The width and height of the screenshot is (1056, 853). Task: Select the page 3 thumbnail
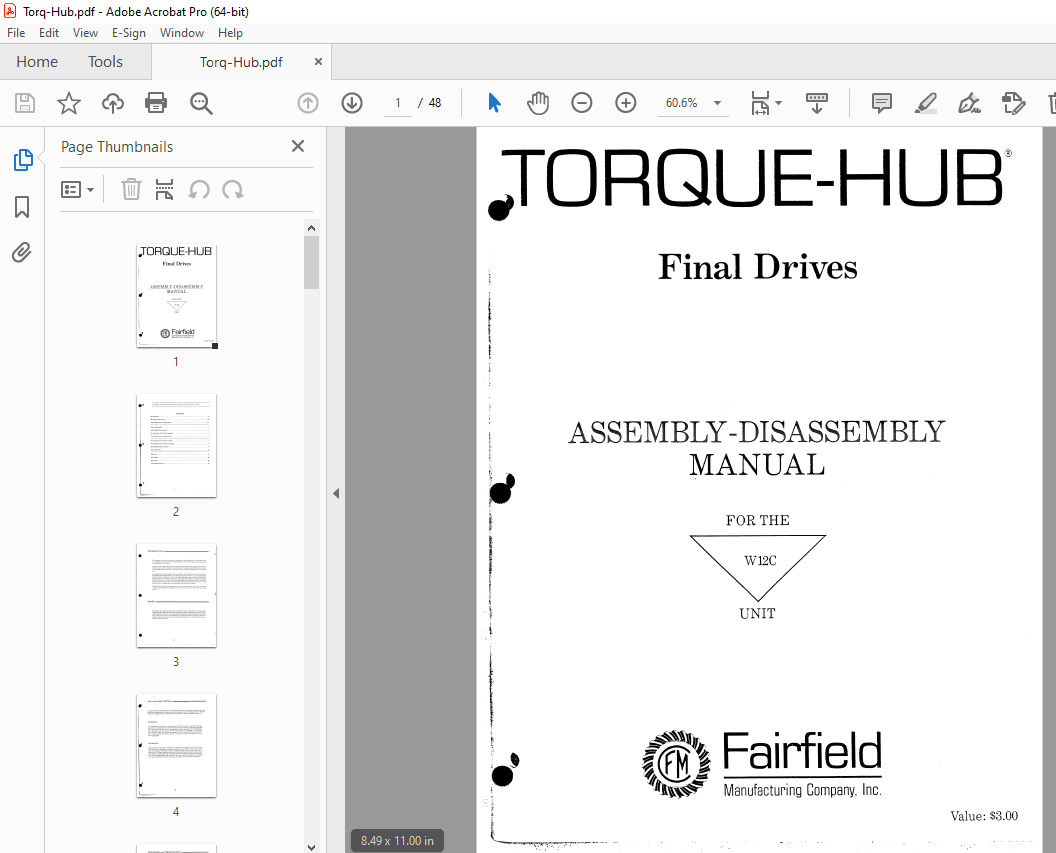176,596
